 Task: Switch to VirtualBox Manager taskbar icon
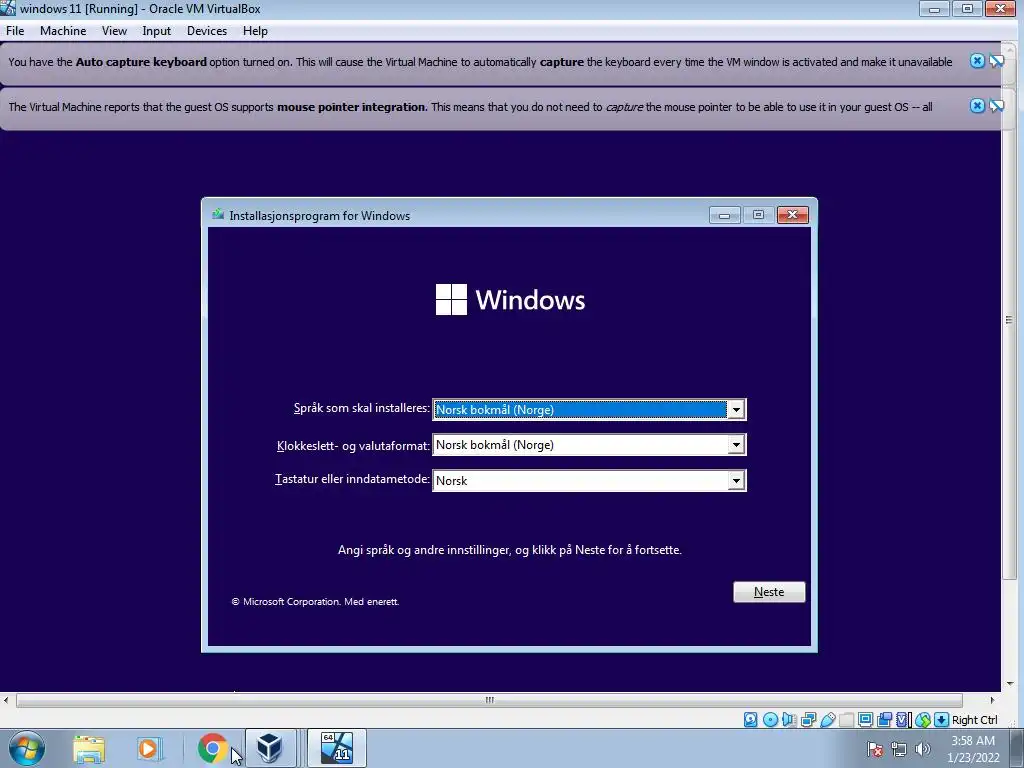tap(269, 748)
